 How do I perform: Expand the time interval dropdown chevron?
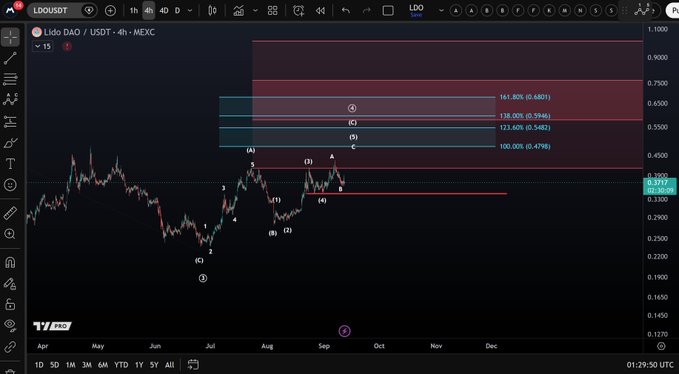190,11
